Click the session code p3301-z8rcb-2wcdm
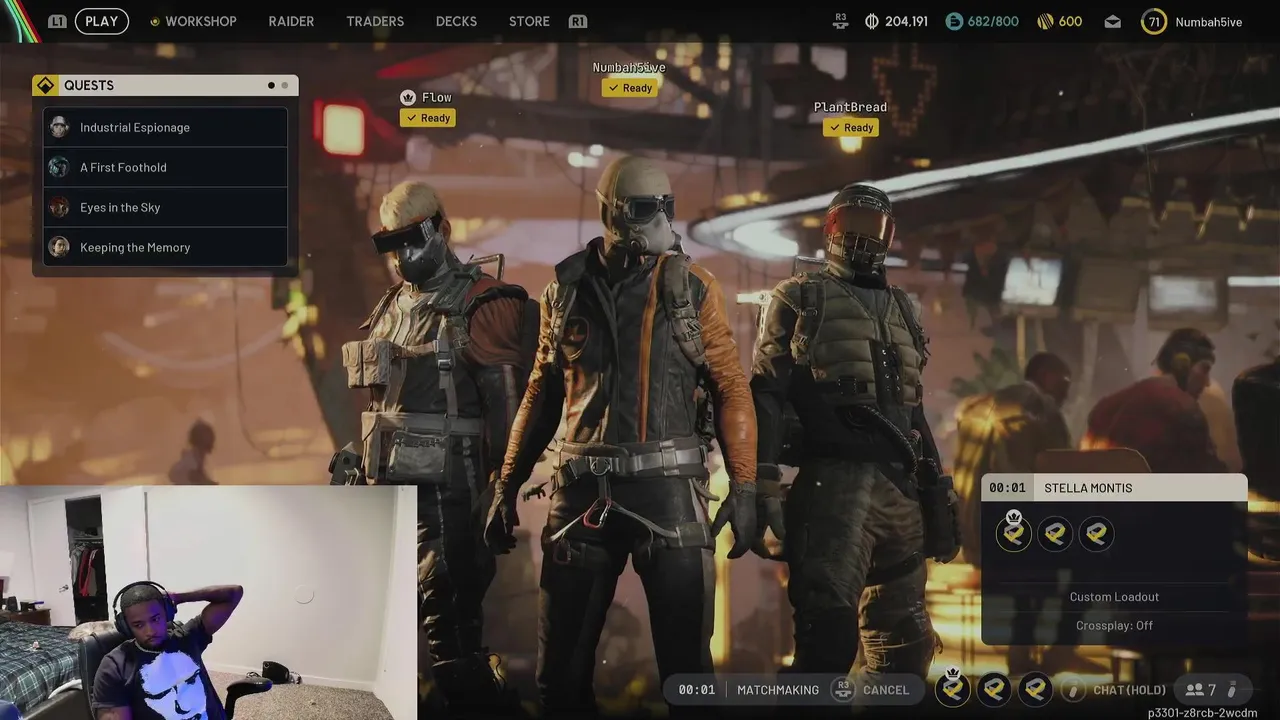The height and width of the screenshot is (720, 1280). 1202,713
